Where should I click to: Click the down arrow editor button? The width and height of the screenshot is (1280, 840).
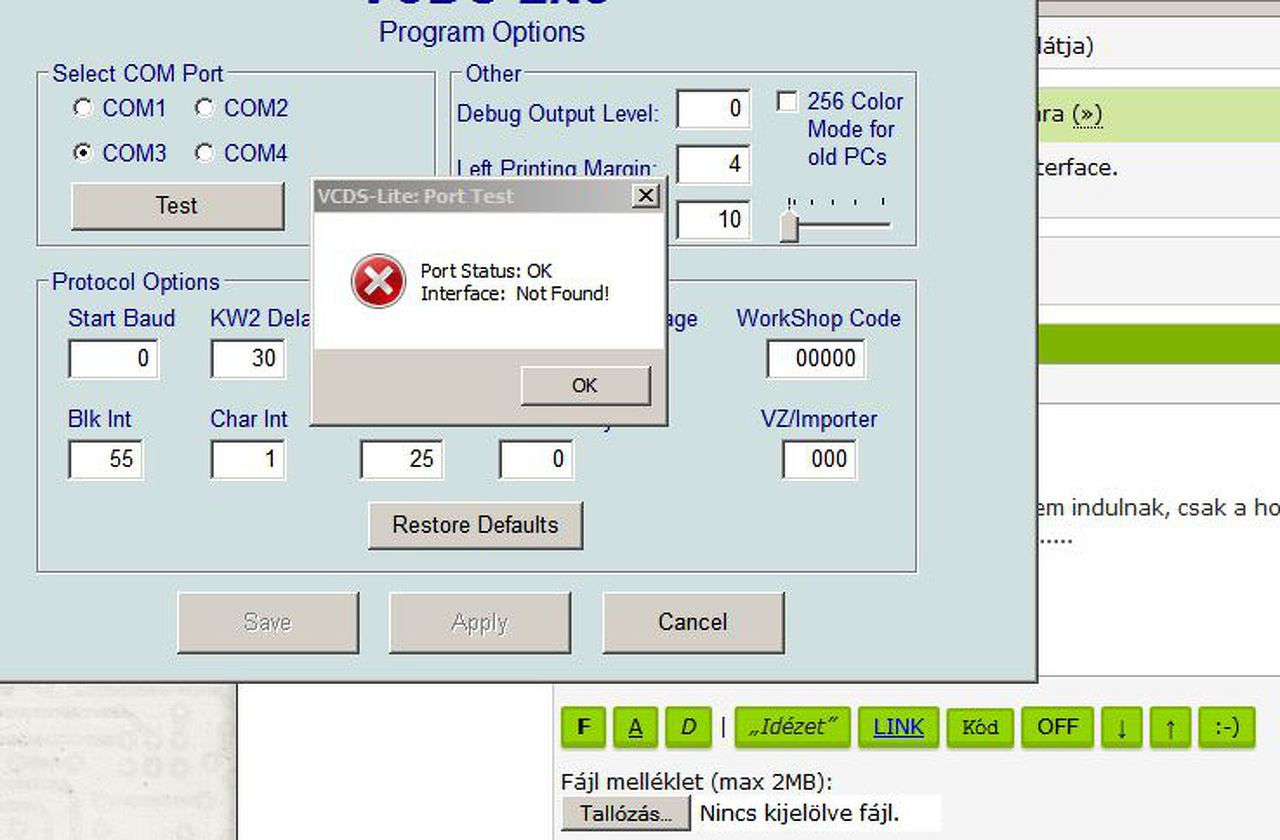click(1122, 727)
